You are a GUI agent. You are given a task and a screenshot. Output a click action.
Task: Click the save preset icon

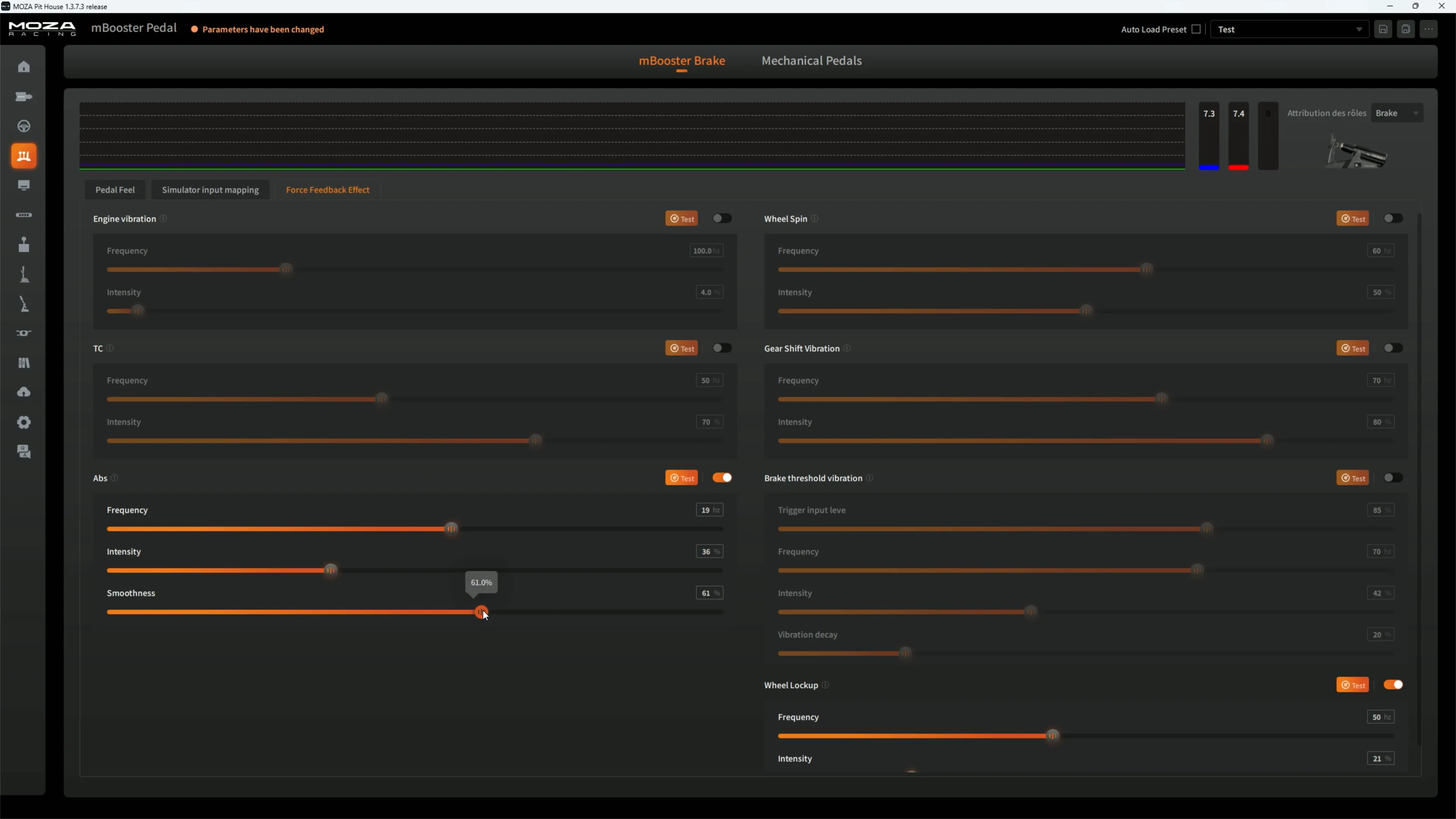coord(1383,30)
